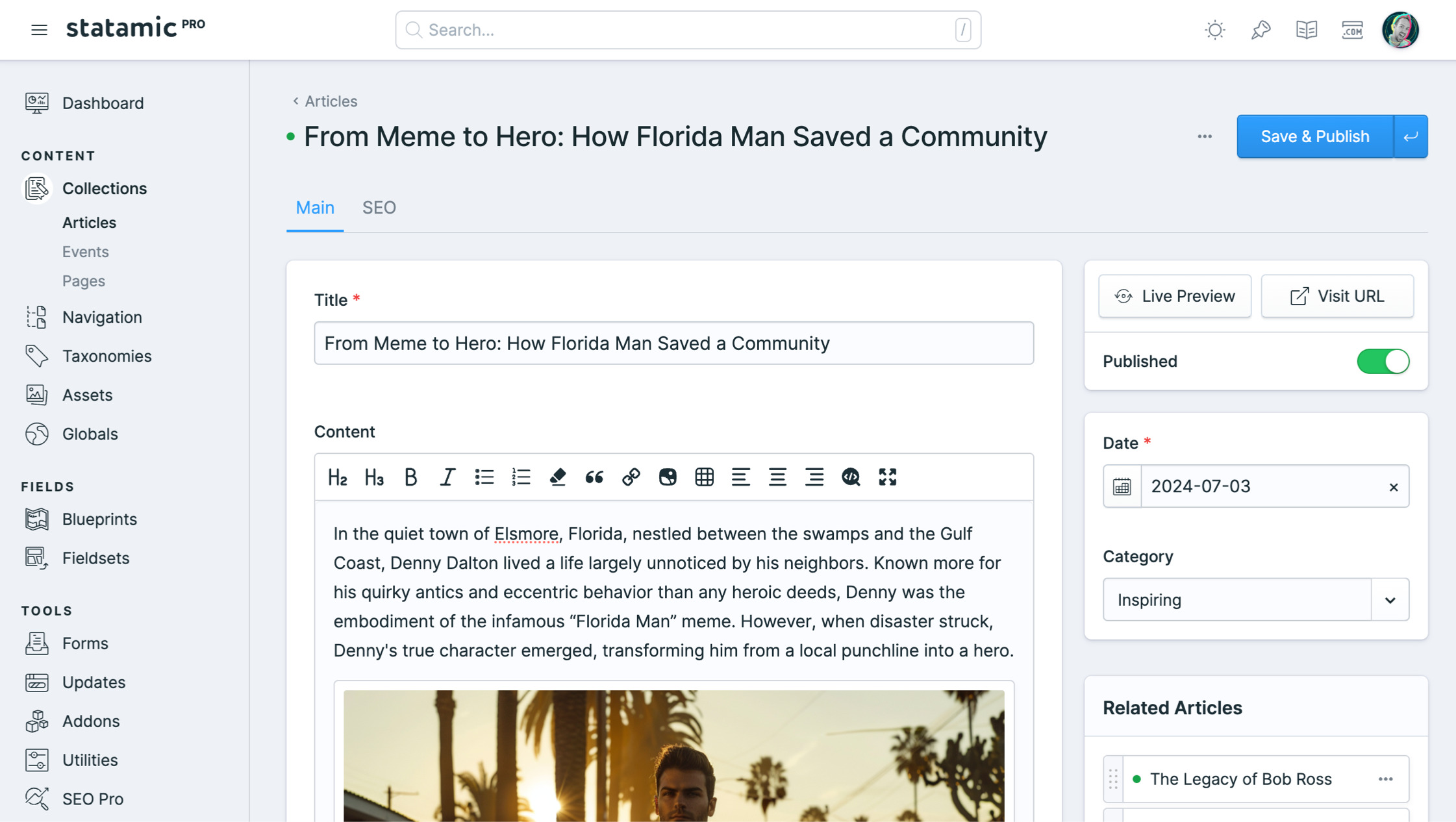Go to the Pages collection

83,280
